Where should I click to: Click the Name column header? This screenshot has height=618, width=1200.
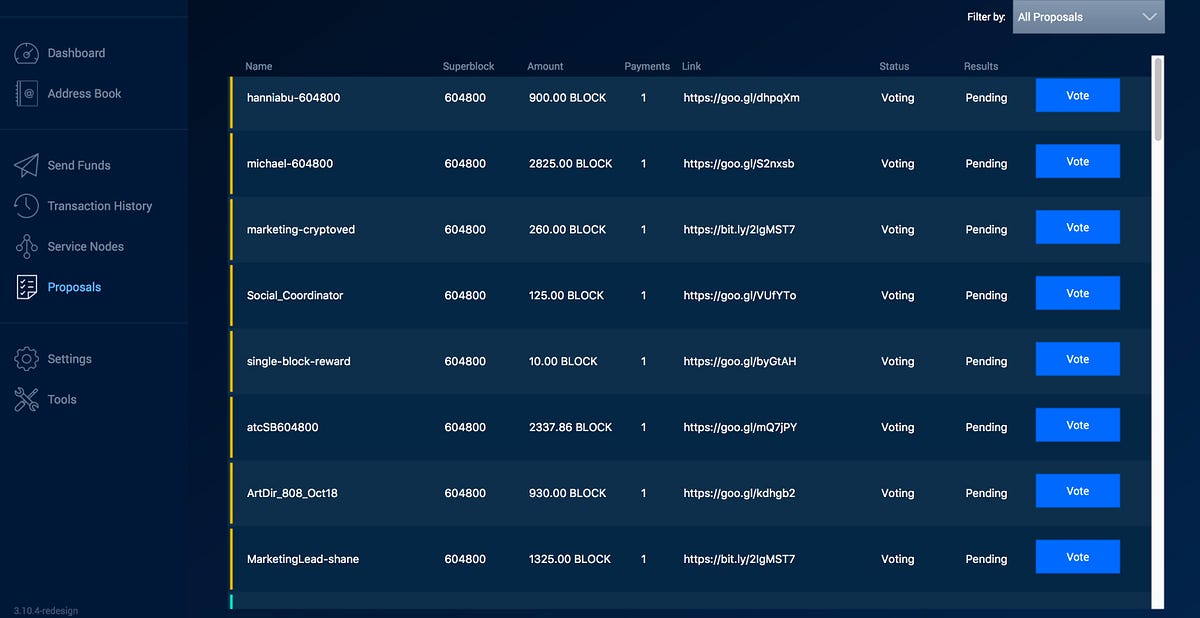(x=258, y=66)
